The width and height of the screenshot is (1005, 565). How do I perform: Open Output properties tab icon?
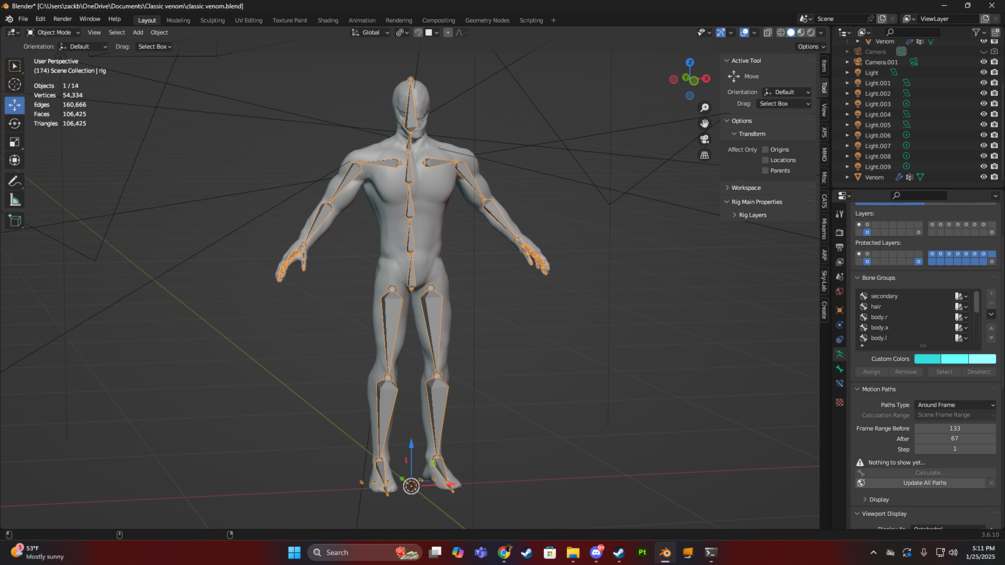tap(840, 247)
